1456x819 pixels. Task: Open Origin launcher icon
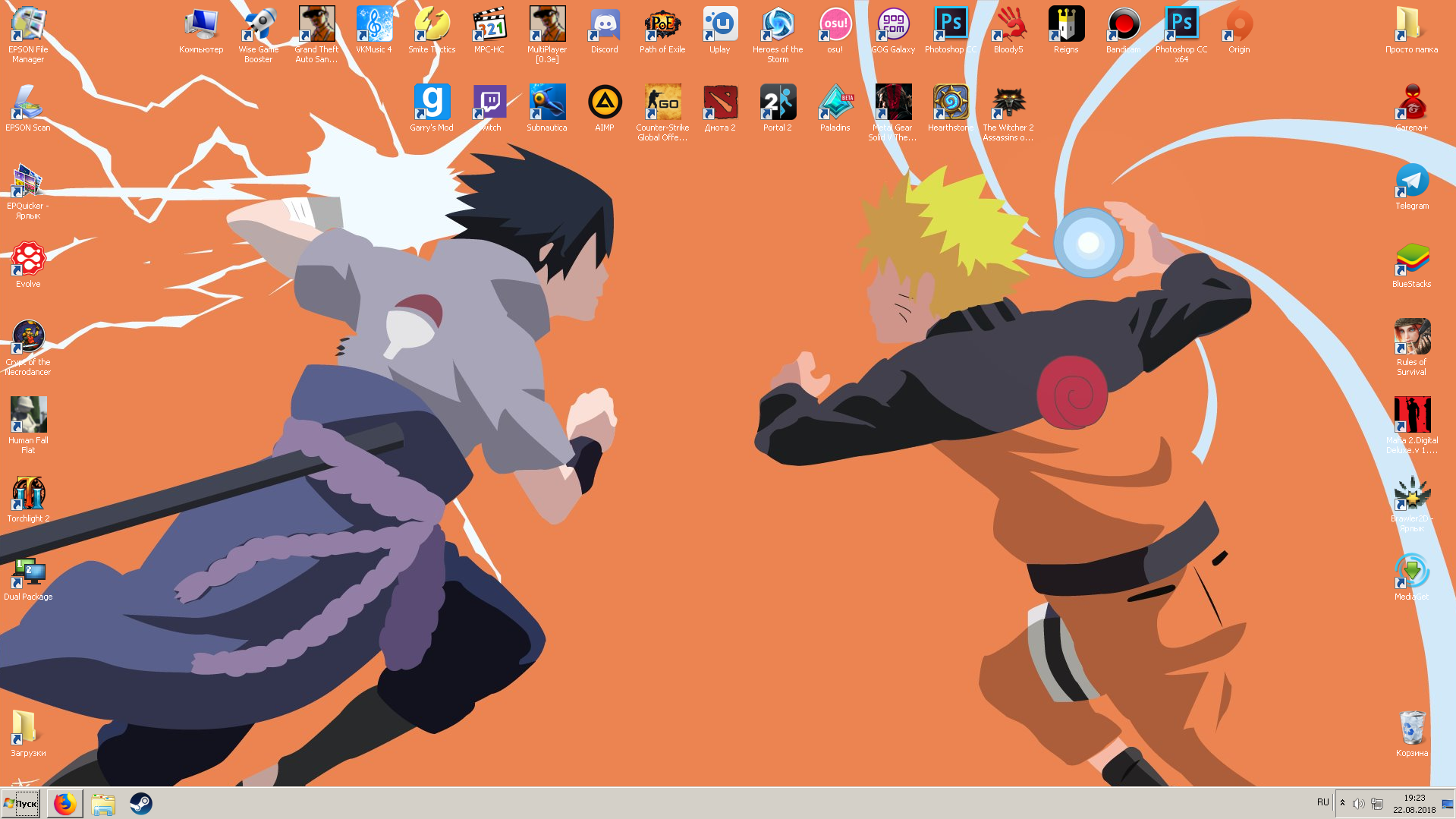pos(1239,30)
